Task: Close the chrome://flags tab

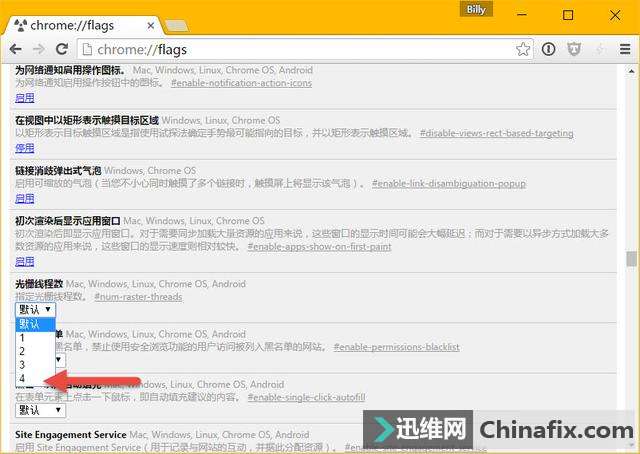Action: pyautogui.click(x=151, y=26)
